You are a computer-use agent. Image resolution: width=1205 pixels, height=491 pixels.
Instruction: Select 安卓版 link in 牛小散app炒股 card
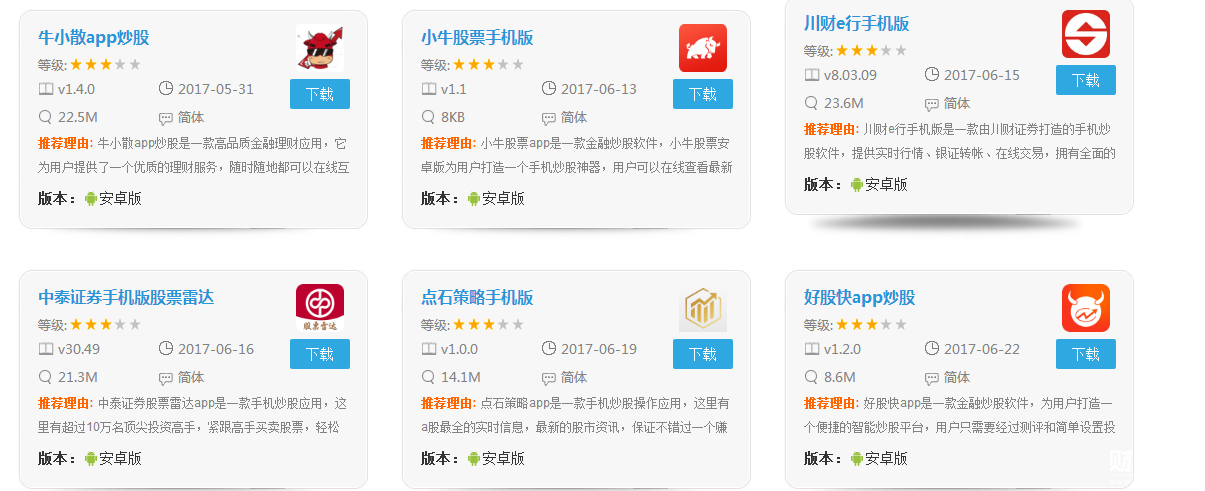click(x=120, y=198)
